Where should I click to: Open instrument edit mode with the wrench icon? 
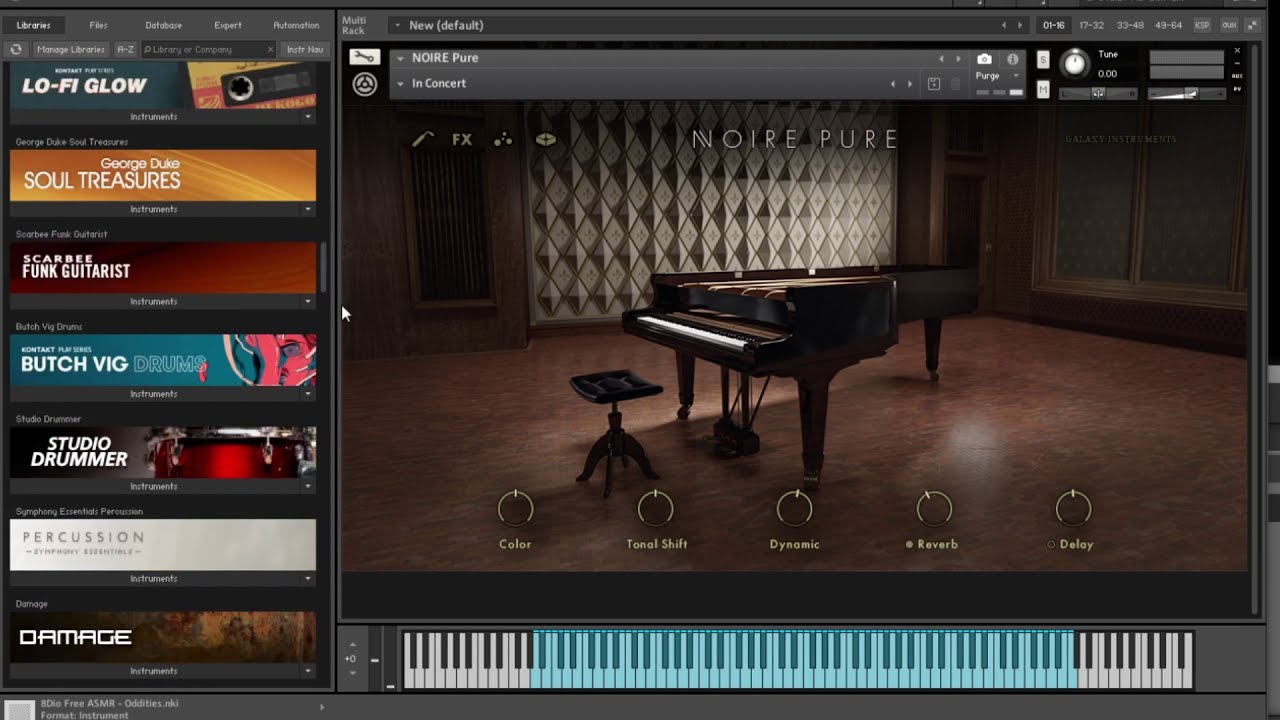point(364,58)
